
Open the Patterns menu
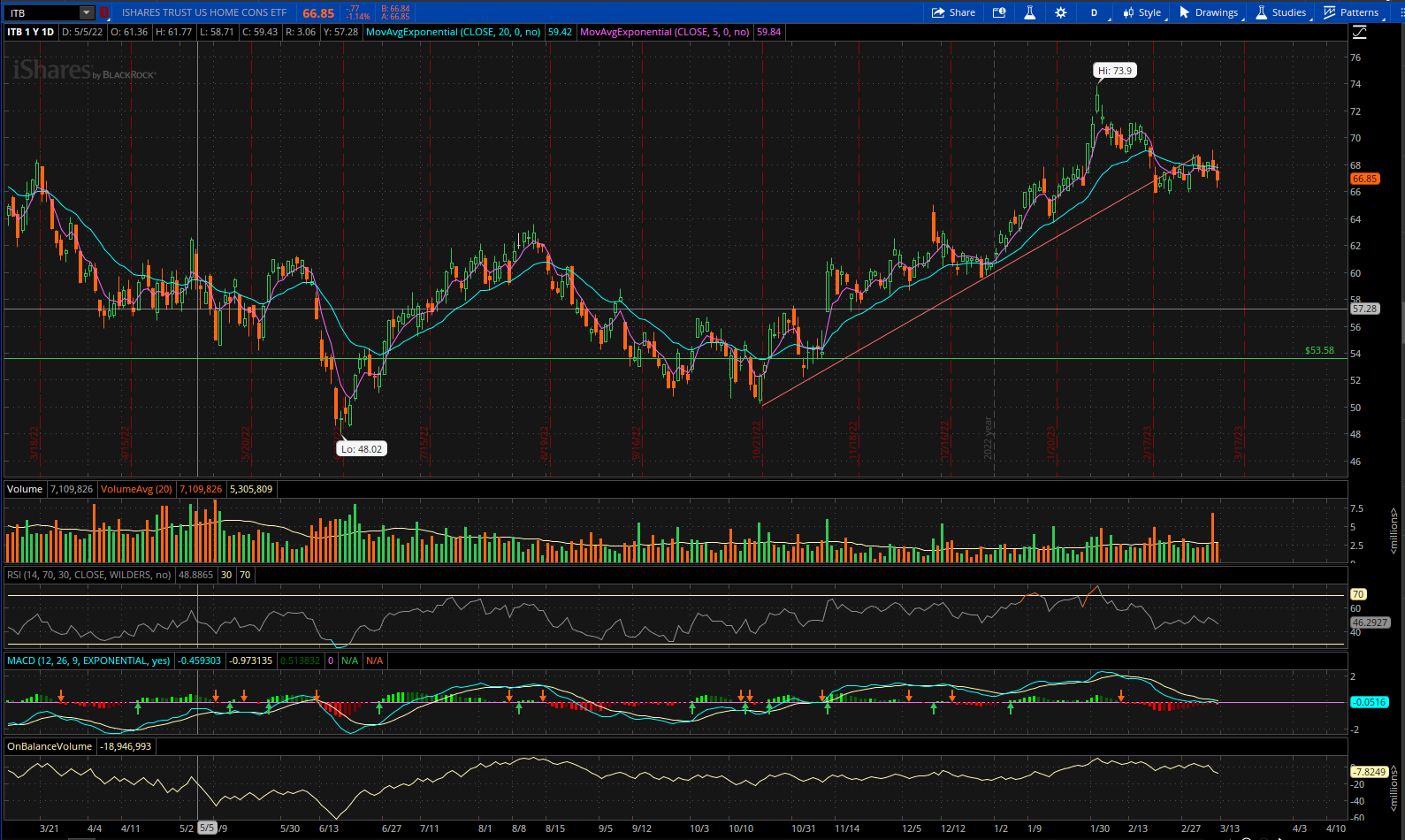1351,12
